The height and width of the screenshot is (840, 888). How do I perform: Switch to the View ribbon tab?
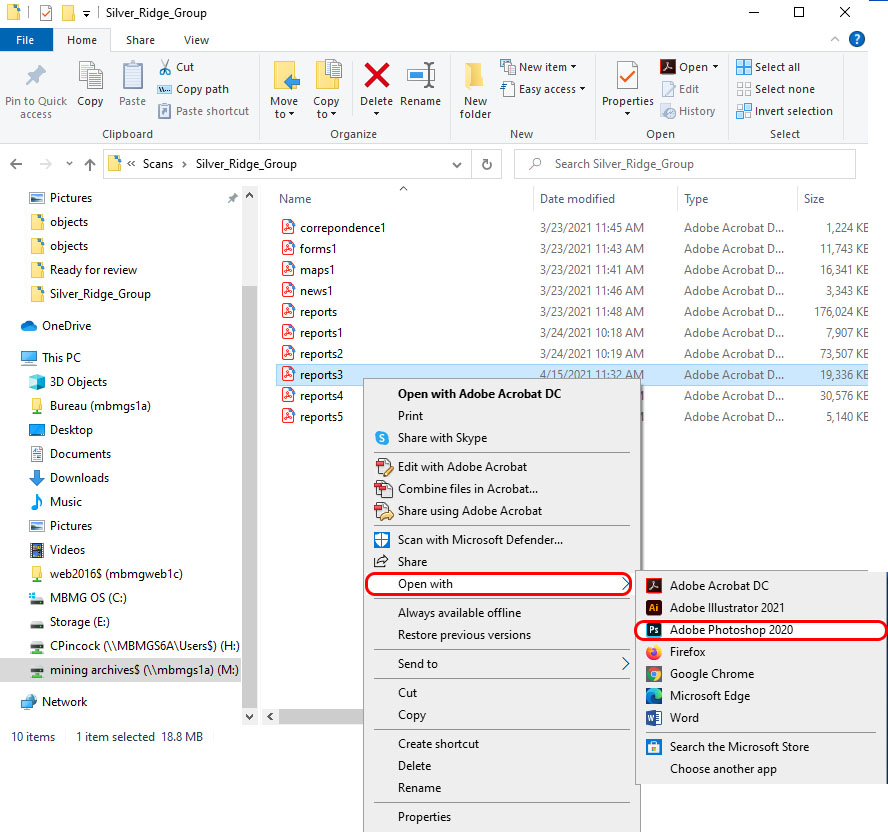pos(196,40)
